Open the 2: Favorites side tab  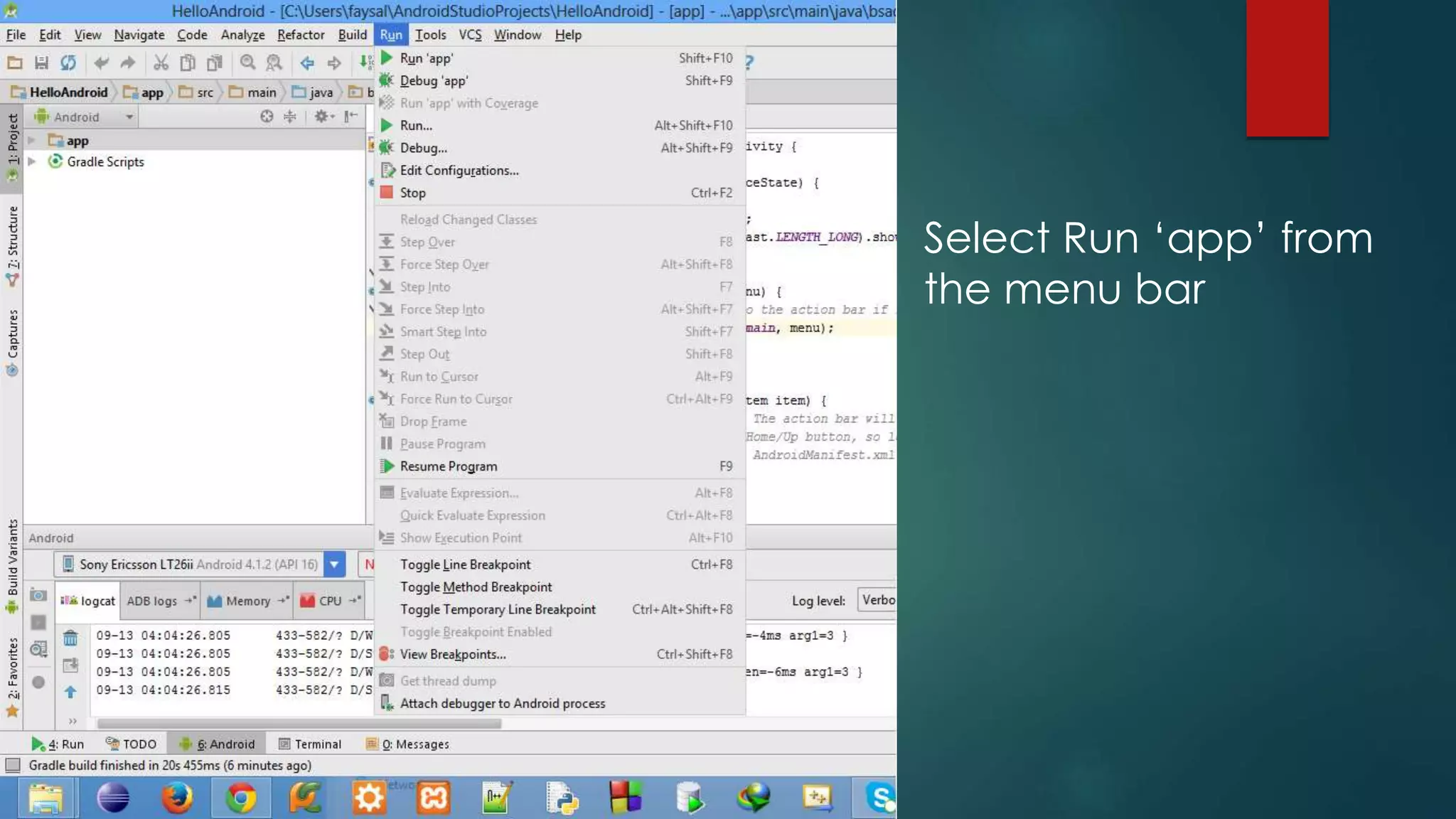click(12, 678)
